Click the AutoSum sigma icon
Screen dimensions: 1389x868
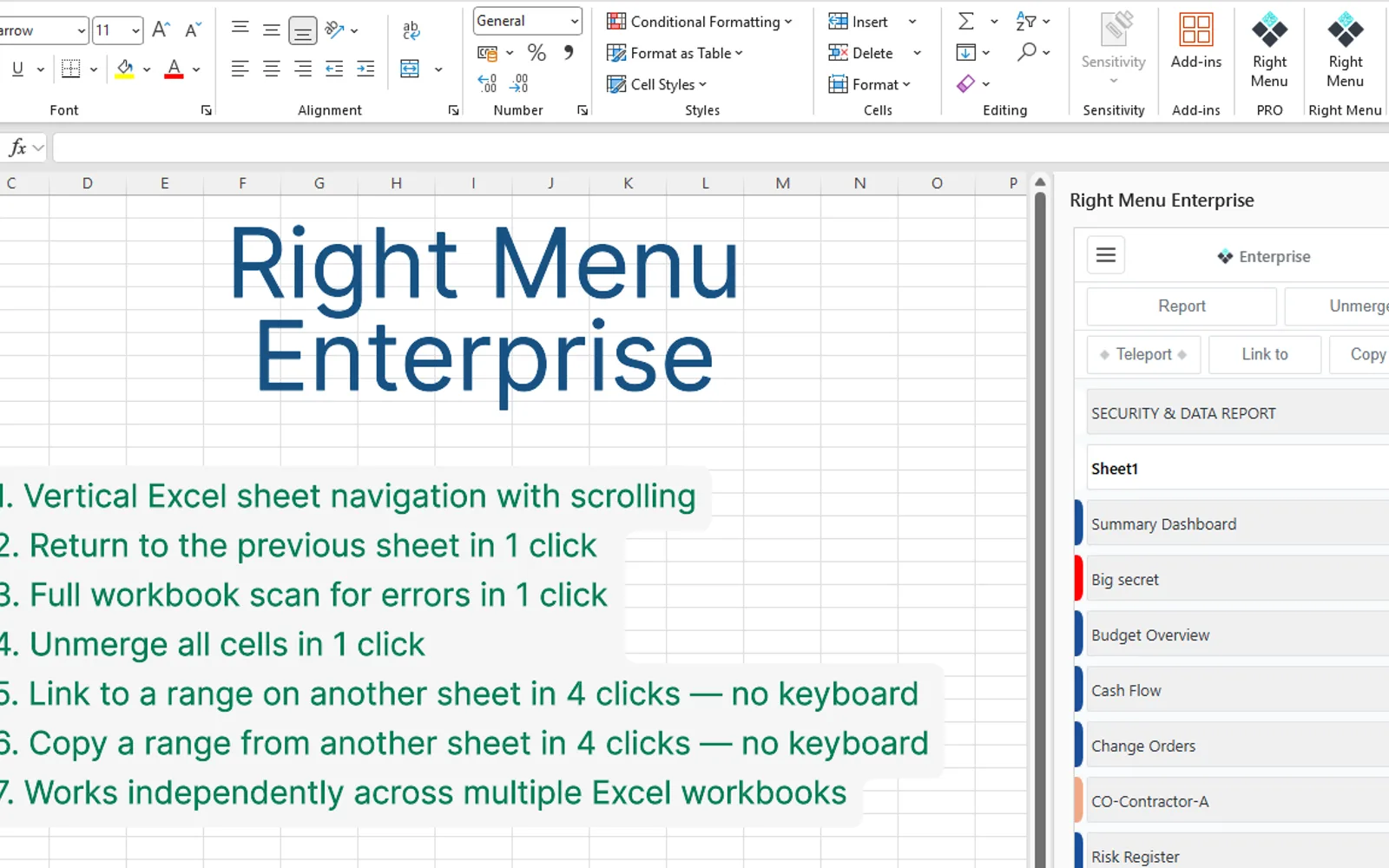coord(965,21)
